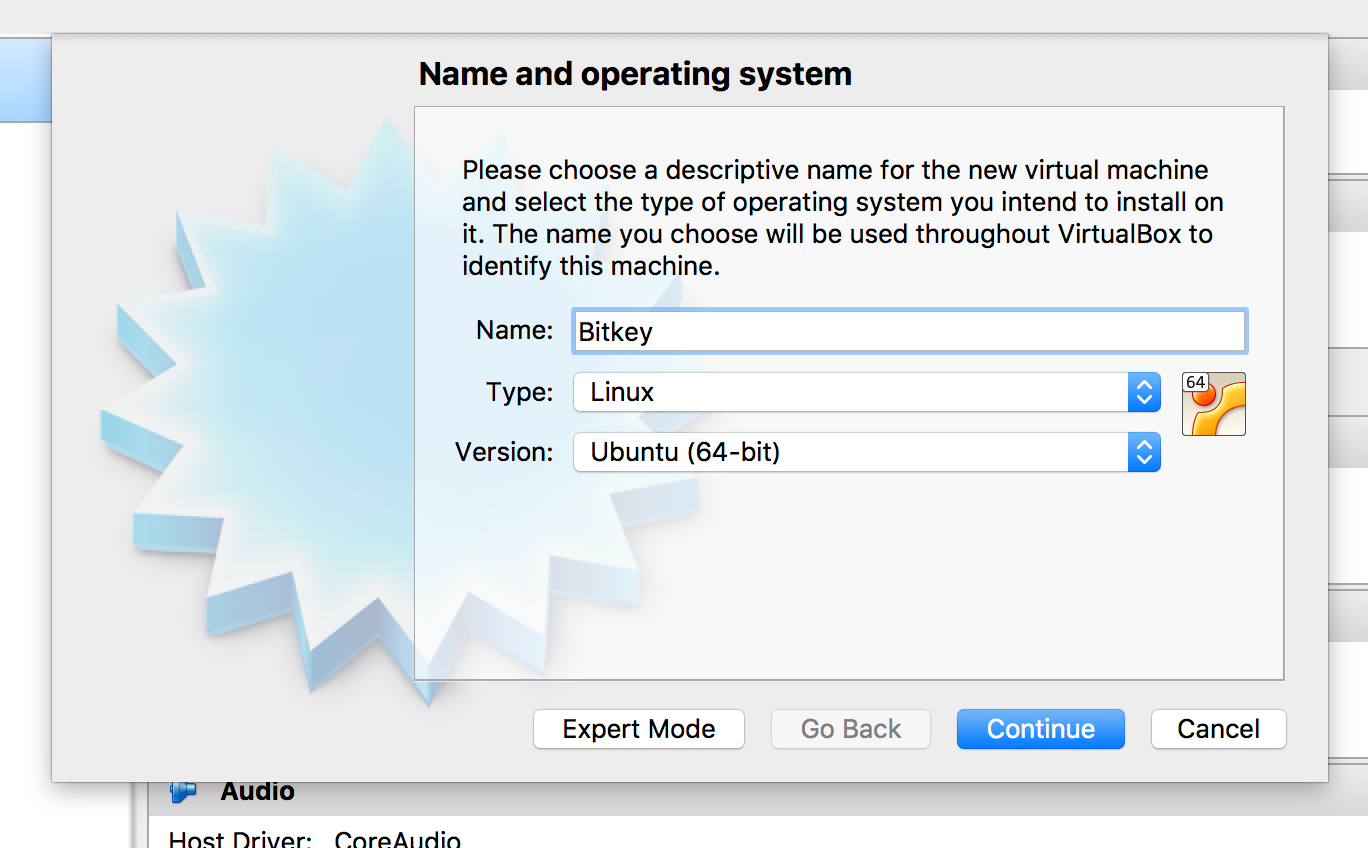This screenshot has width=1368, height=848.
Task: Click the "Name and operating system" heading
Action: tap(635, 74)
